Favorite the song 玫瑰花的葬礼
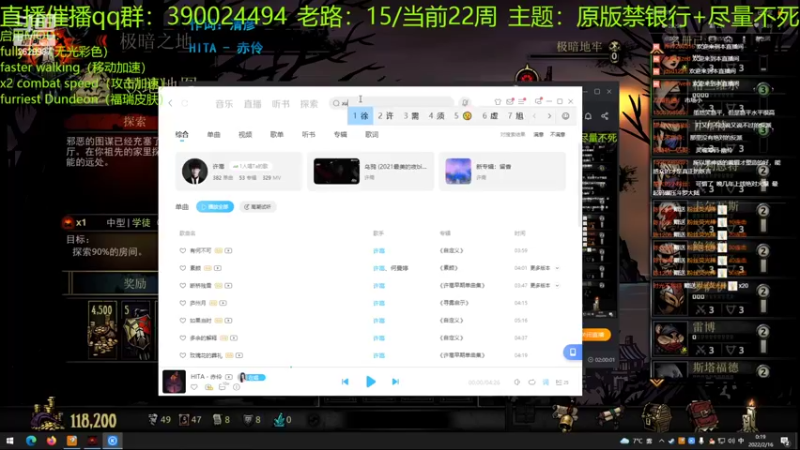 pos(183,355)
